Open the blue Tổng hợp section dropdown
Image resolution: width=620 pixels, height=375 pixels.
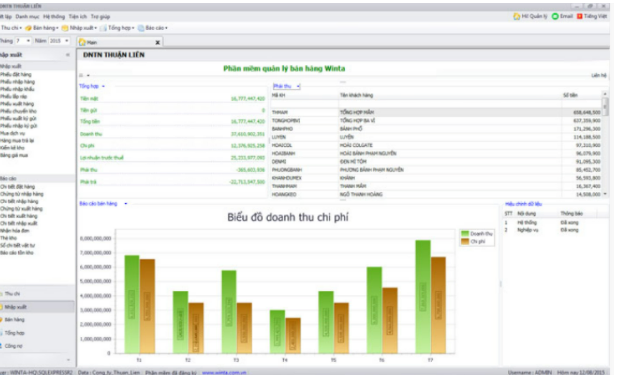pyautogui.click(x=103, y=86)
